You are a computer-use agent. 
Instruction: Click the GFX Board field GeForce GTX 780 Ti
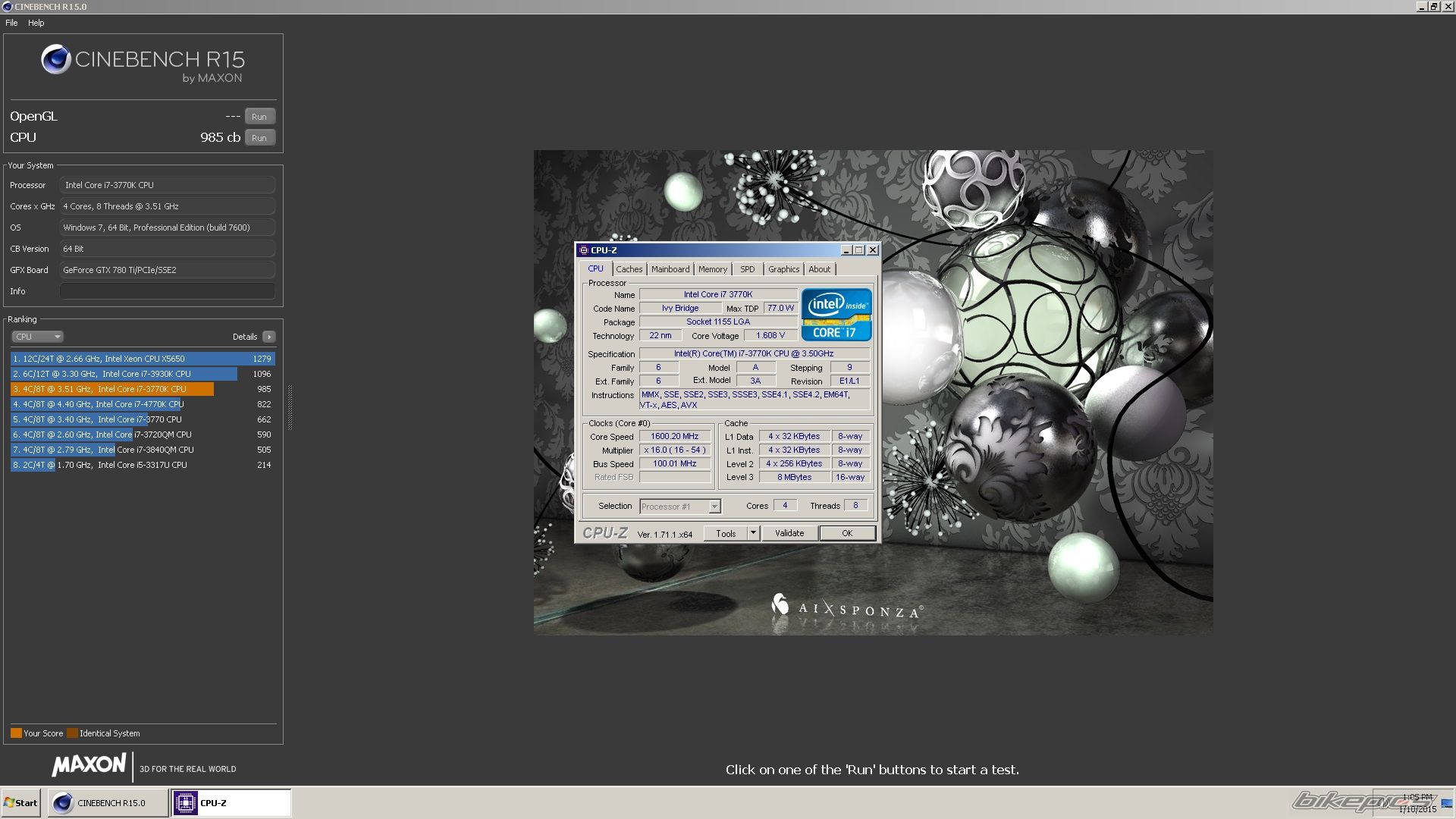point(168,270)
